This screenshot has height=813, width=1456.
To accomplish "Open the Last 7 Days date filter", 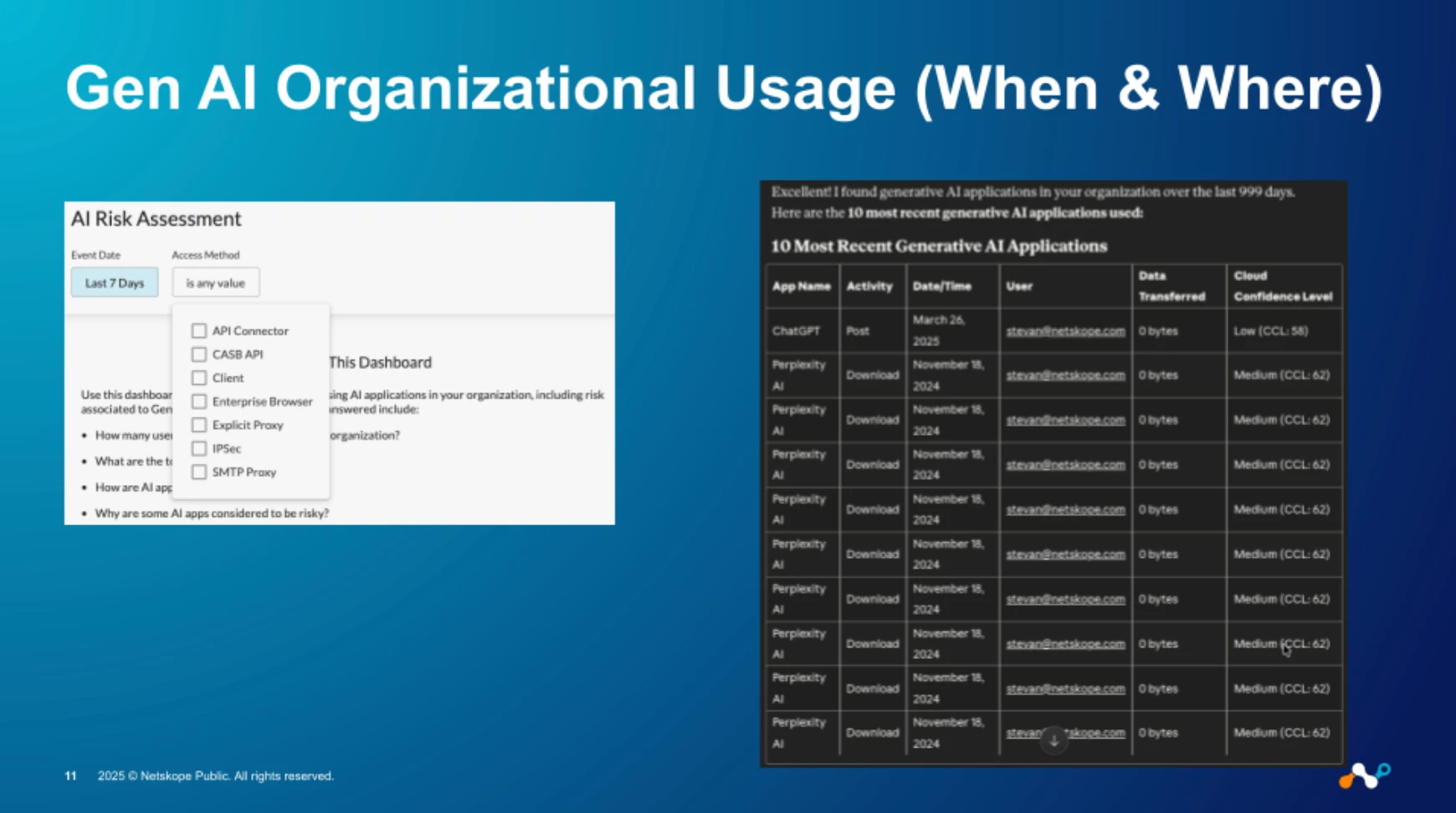I will pyautogui.click(x=115, y=283).
